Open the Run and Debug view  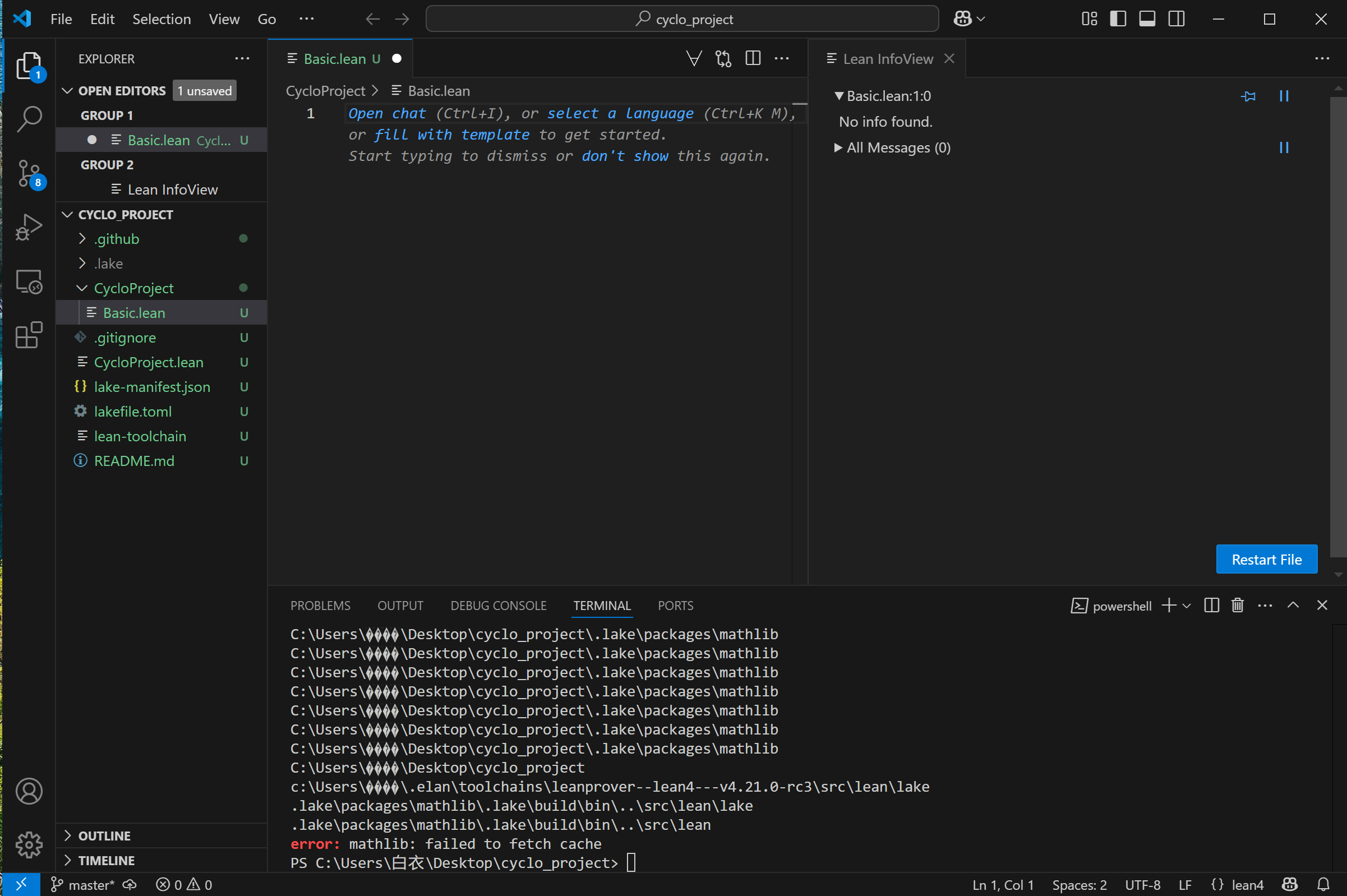29,227
